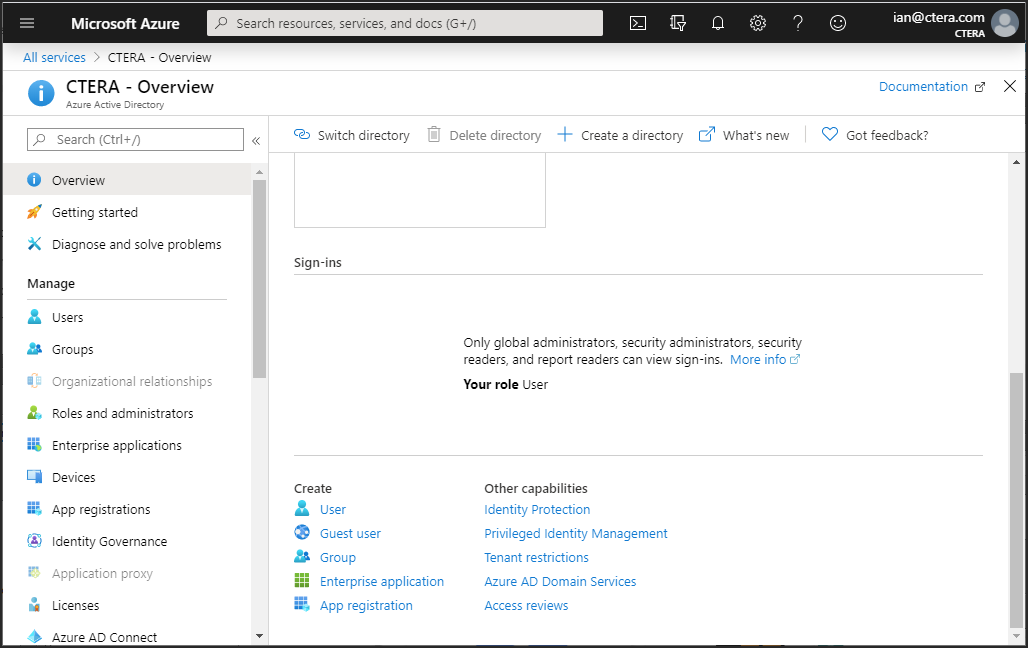Click the Switch directory icon

[x=302, y=134]
